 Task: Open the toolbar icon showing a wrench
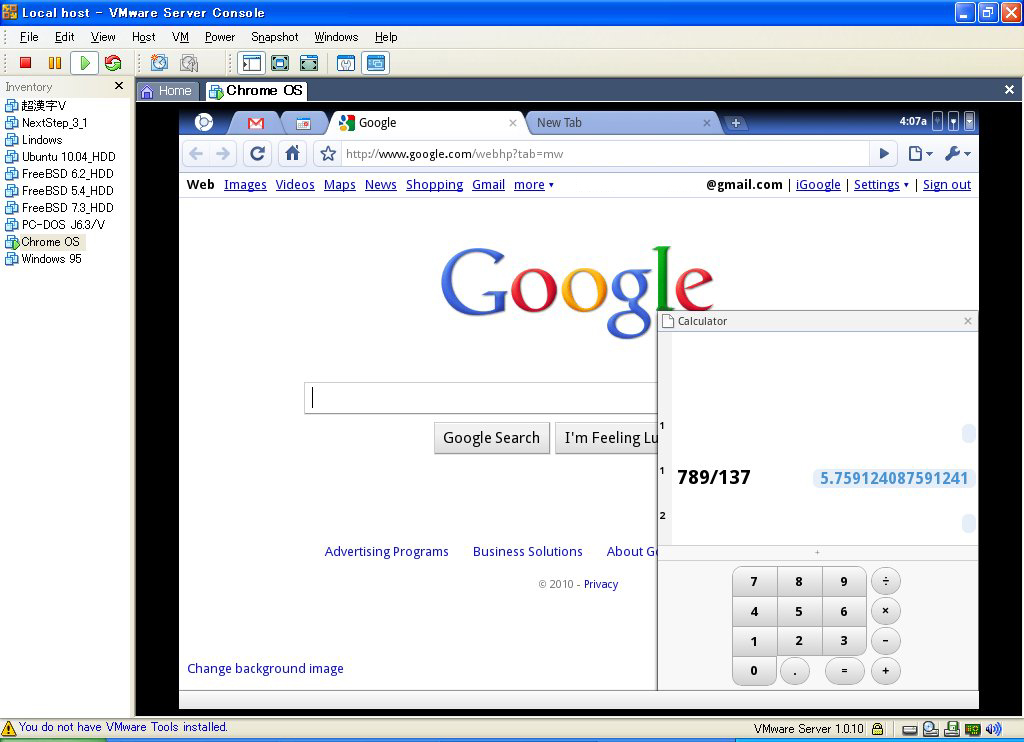pos(346,63)
